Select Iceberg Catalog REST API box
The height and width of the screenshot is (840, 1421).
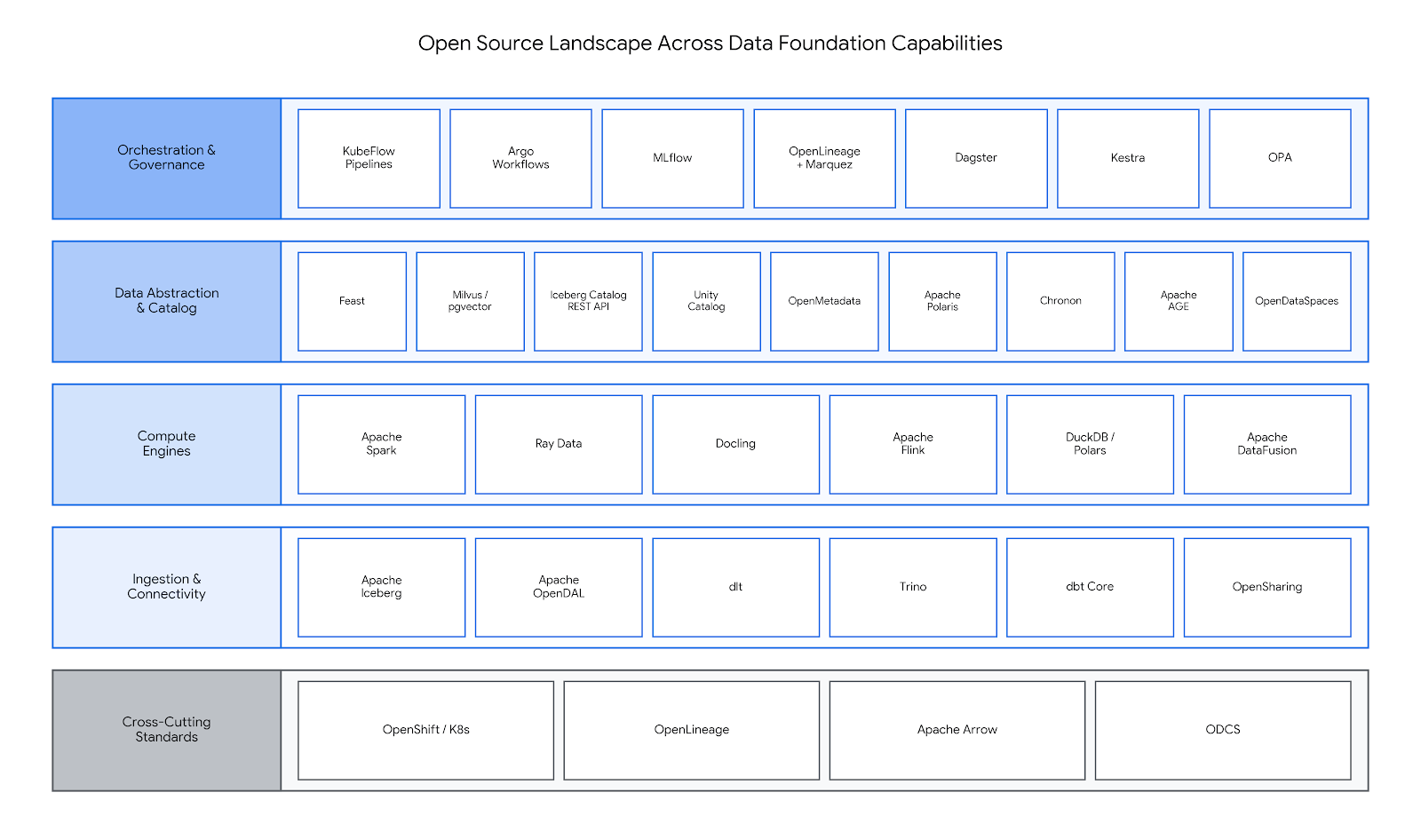pyautogui.click(x=588, y=301)
